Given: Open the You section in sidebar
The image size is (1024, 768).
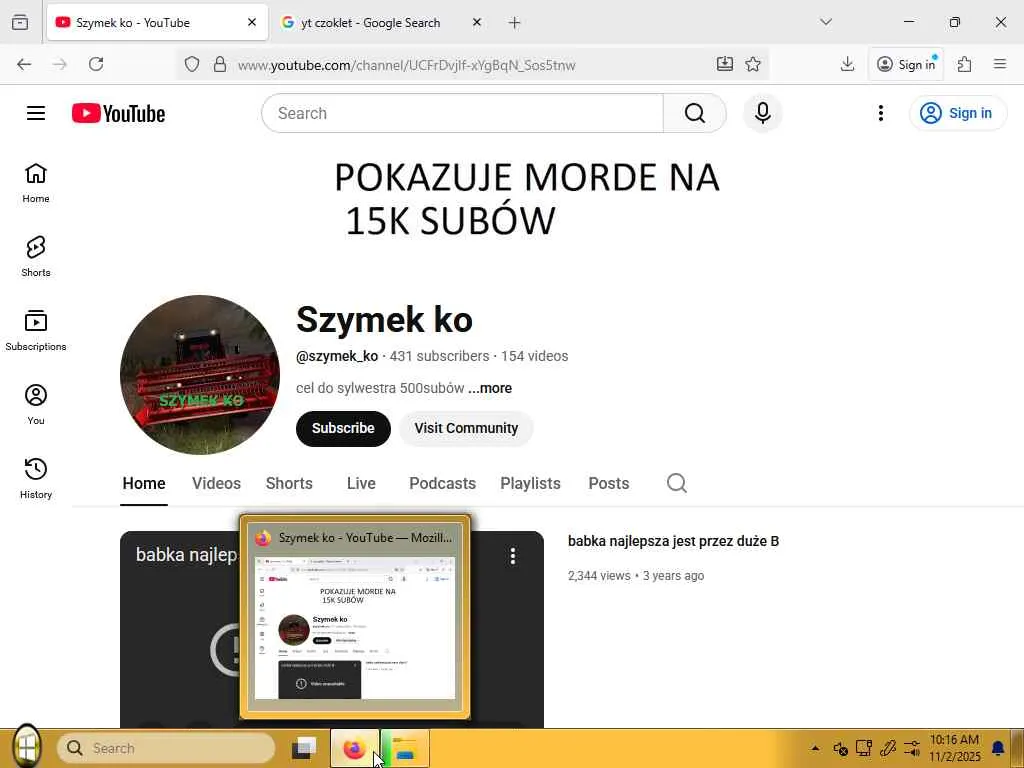Looking at the screenshot, I should [36, 404].
